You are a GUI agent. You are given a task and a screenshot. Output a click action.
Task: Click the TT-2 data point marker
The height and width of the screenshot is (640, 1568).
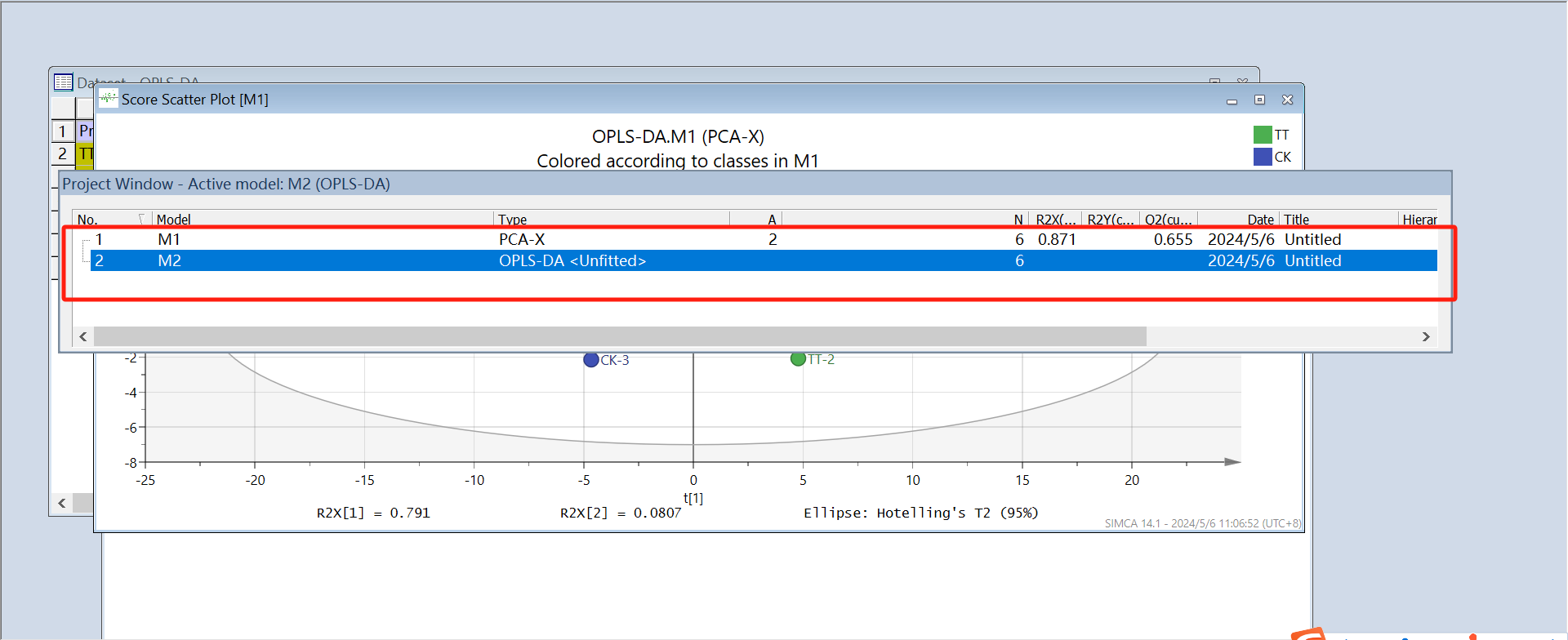point(798,359)
